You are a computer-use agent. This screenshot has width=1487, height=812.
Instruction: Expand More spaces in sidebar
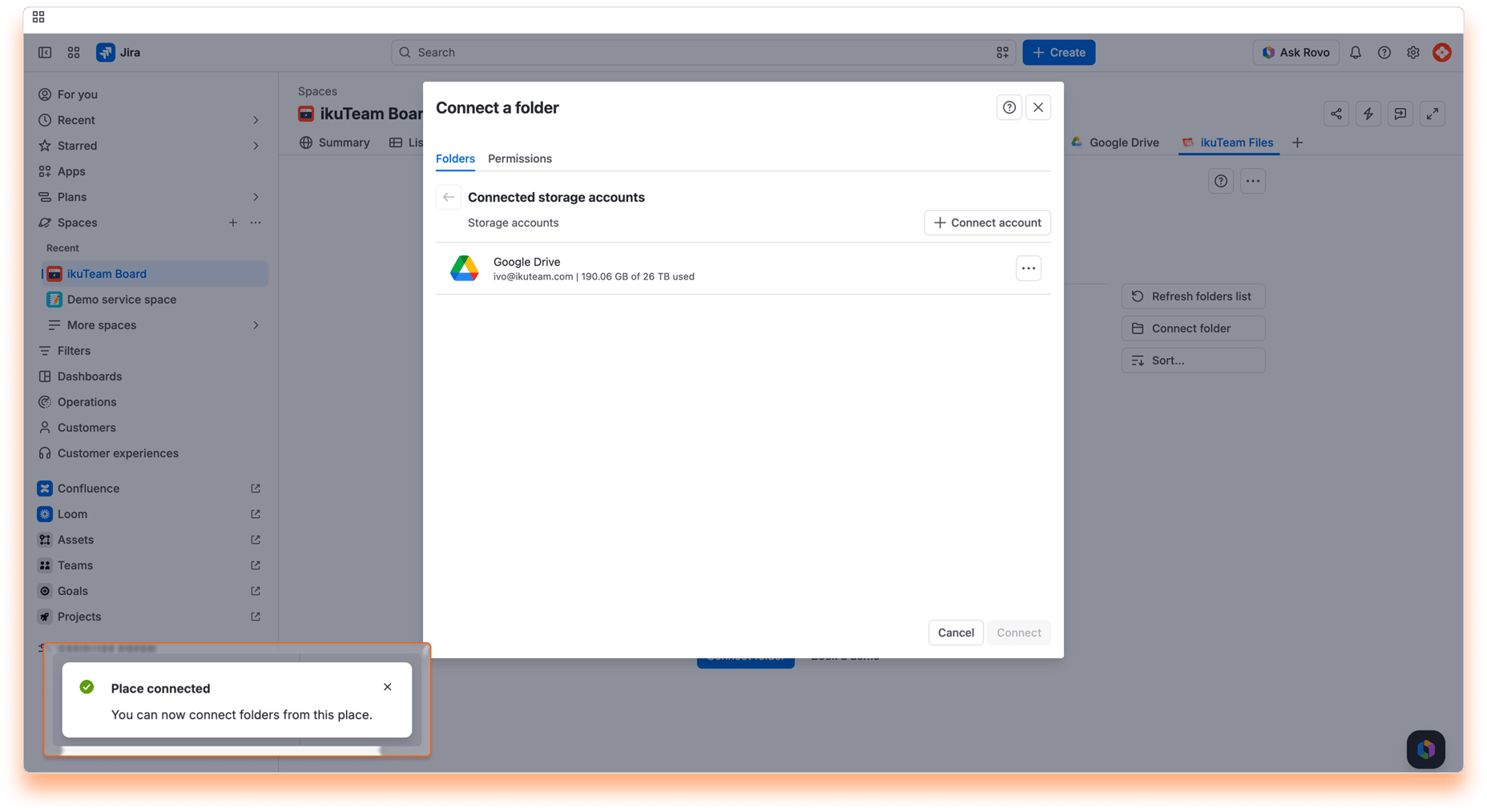(x=256, y=325)
